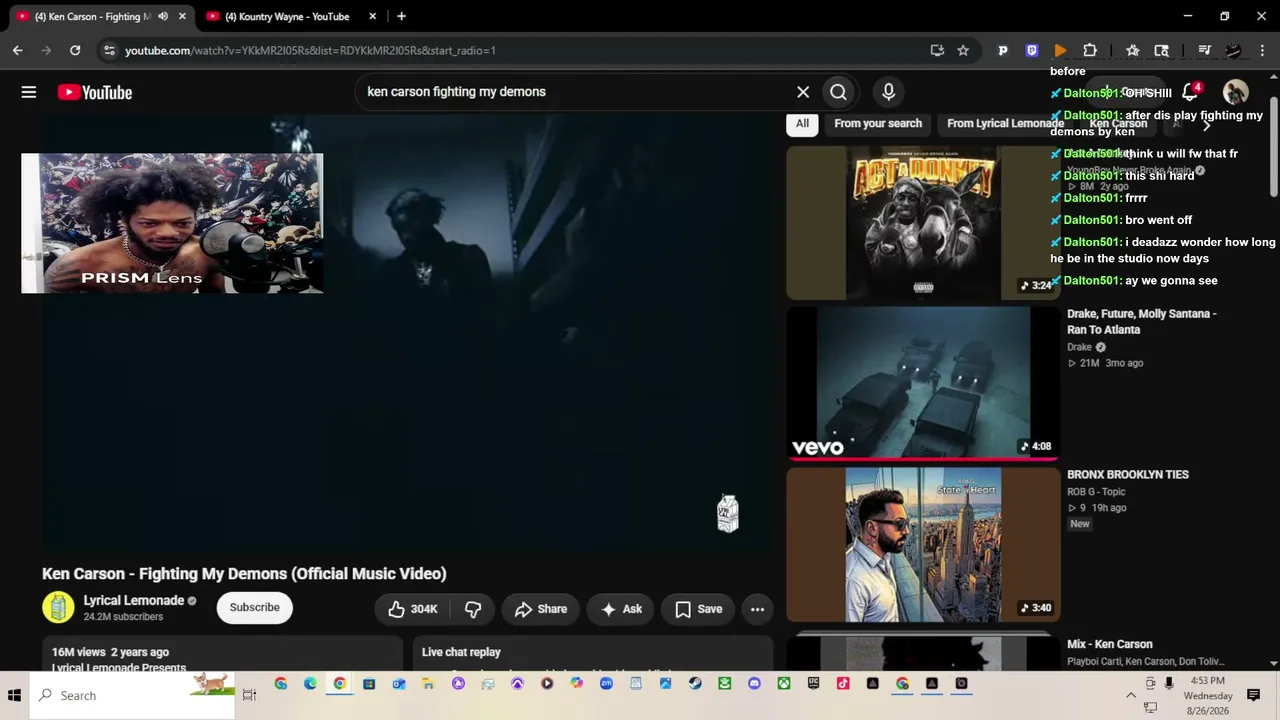Viewport: 1280px width, 720px height.
Task: Expand the description showing 16M views
Action: click(222, 655)
